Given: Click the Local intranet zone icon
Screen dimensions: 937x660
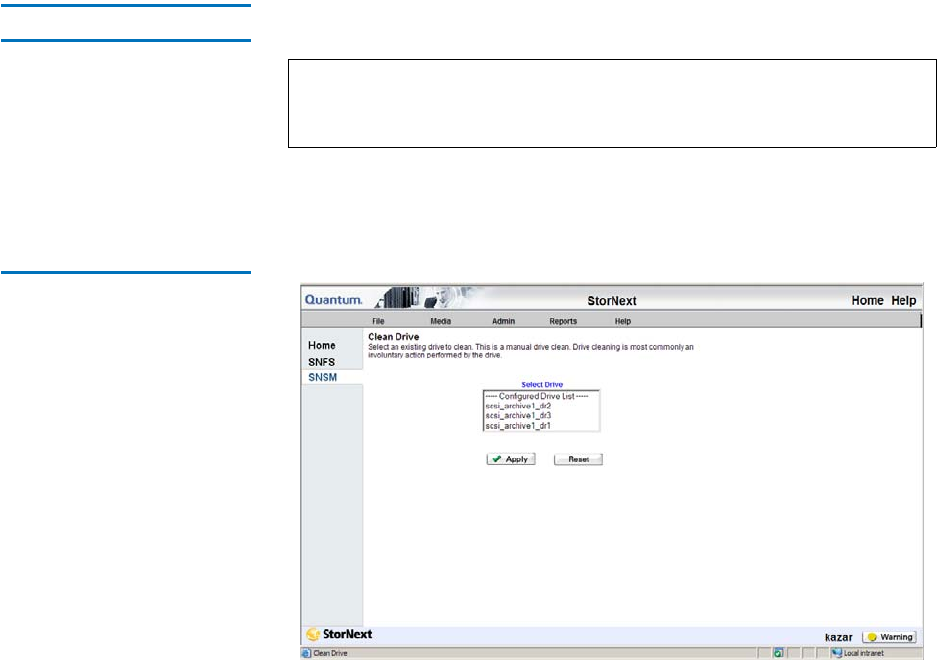Looking at the screenshot, I should pos(837,653).
